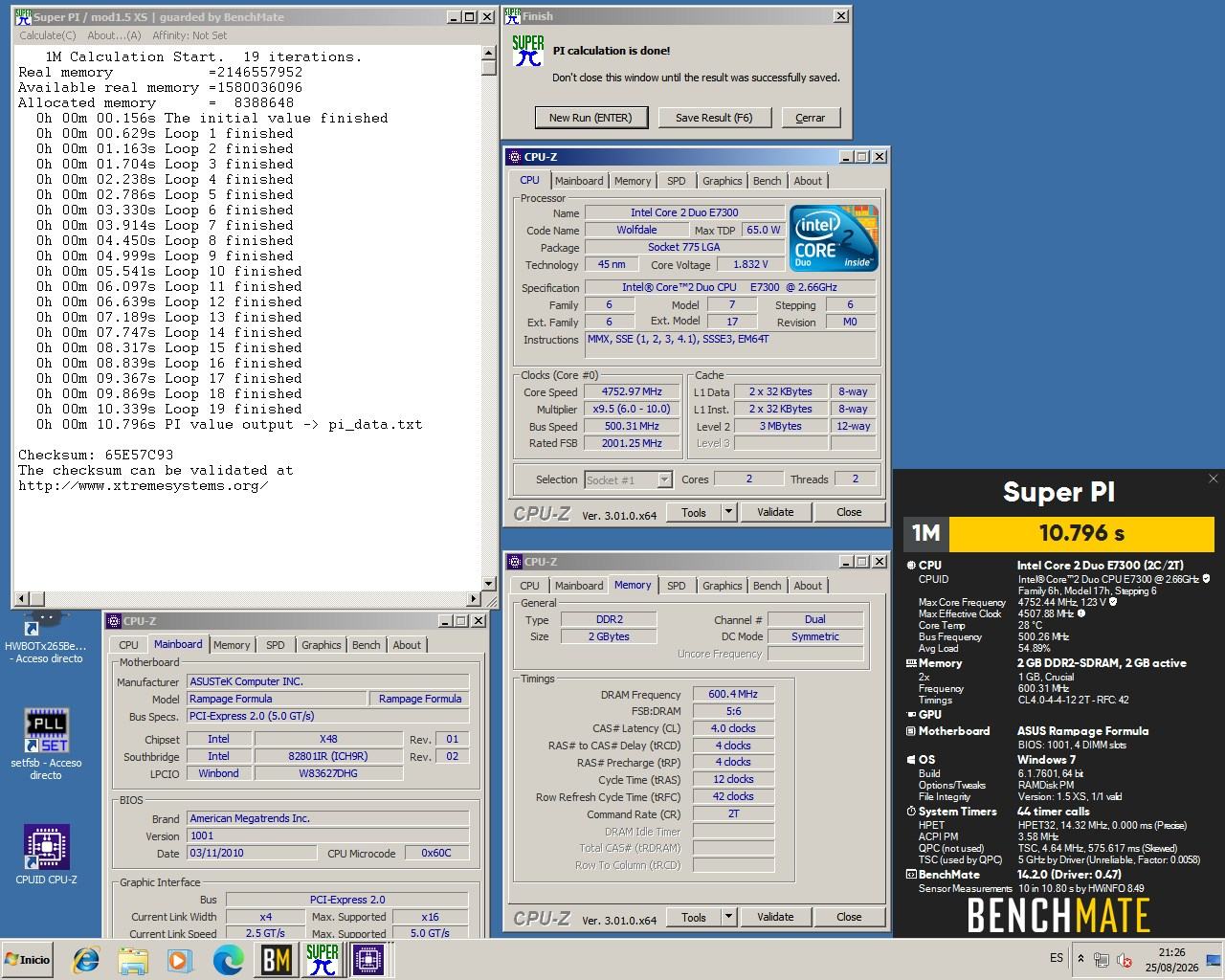This screenshot has width=1225, height=980.
Task: Switch to Super PI taskbar icon
Action: (322, 960)
